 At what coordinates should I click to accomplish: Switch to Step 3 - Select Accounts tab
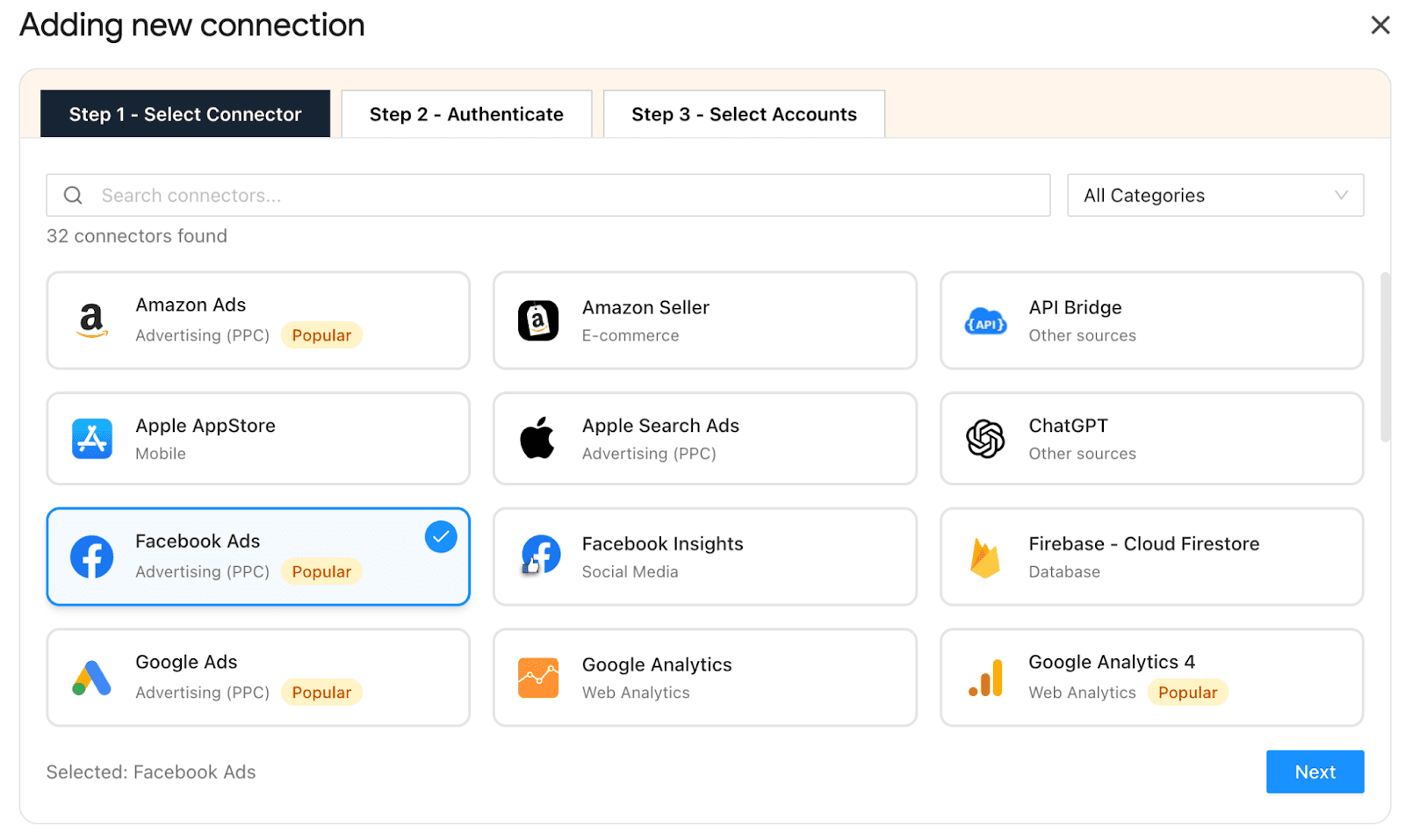(744, 114)
